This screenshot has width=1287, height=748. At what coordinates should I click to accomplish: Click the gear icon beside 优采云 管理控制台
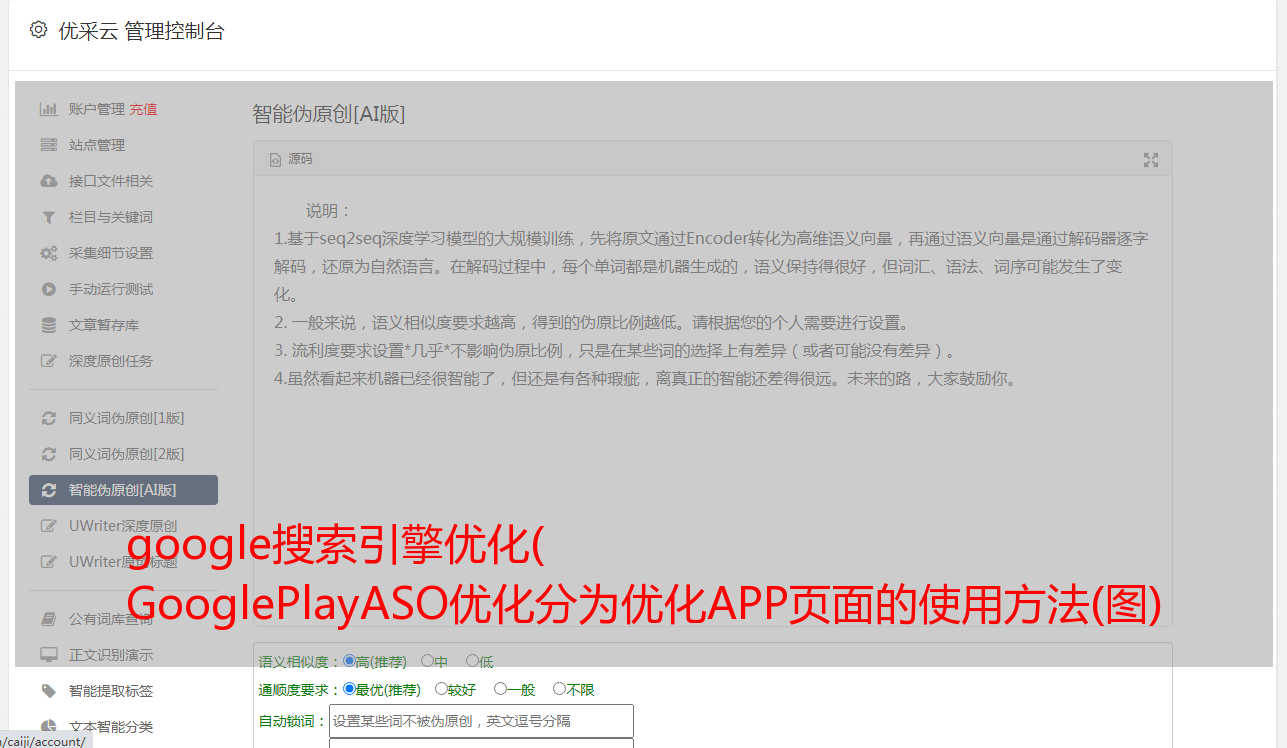pyautogui.click(x=38, y=30)
